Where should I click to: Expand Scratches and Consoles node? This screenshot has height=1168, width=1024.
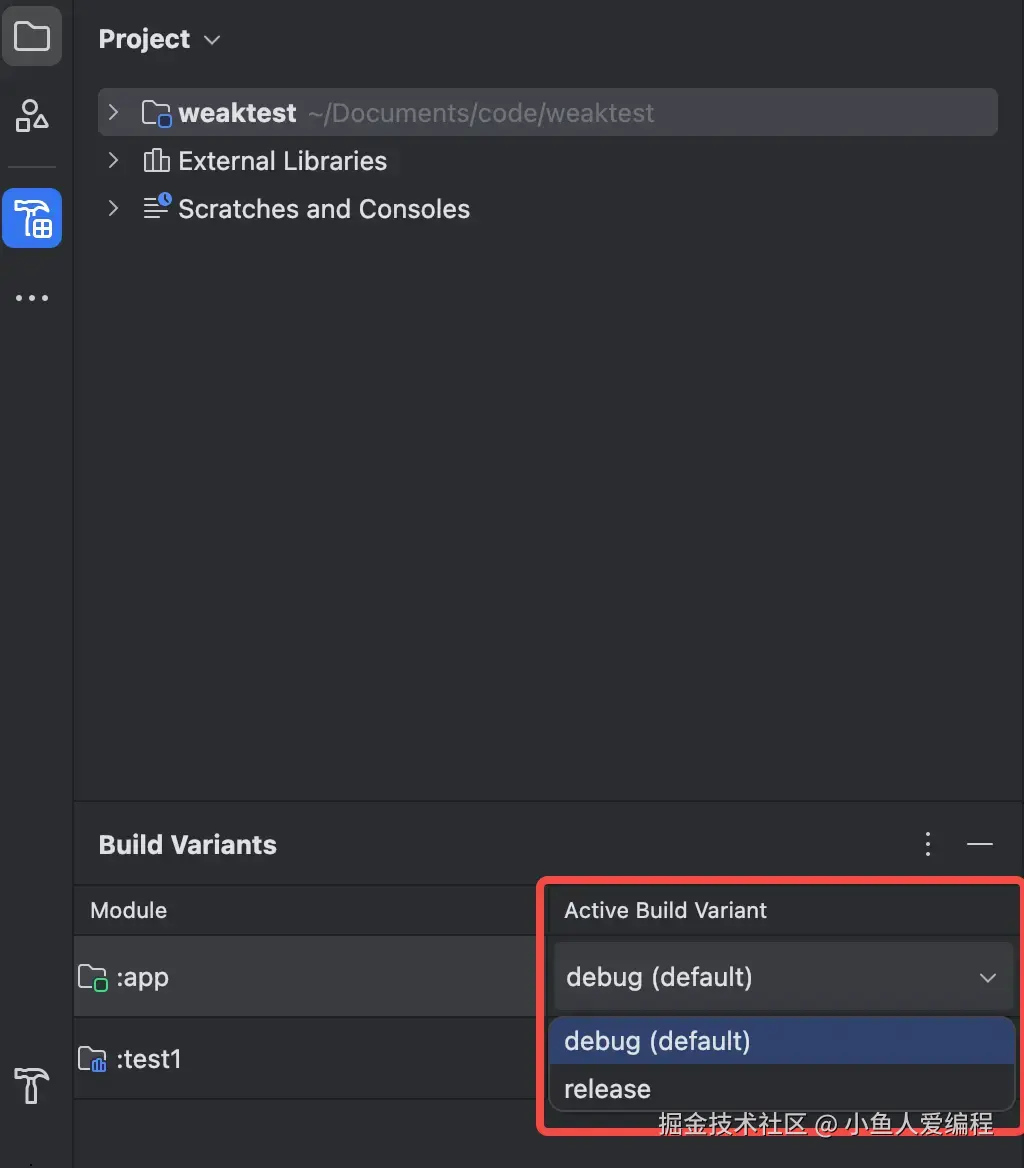113,209
